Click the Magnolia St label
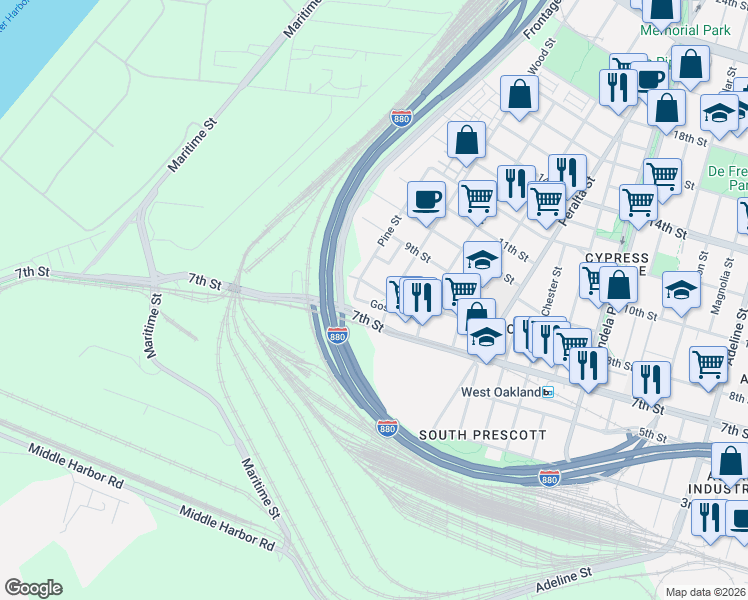This screenshot has width=748, height=600. click(722, 286)
